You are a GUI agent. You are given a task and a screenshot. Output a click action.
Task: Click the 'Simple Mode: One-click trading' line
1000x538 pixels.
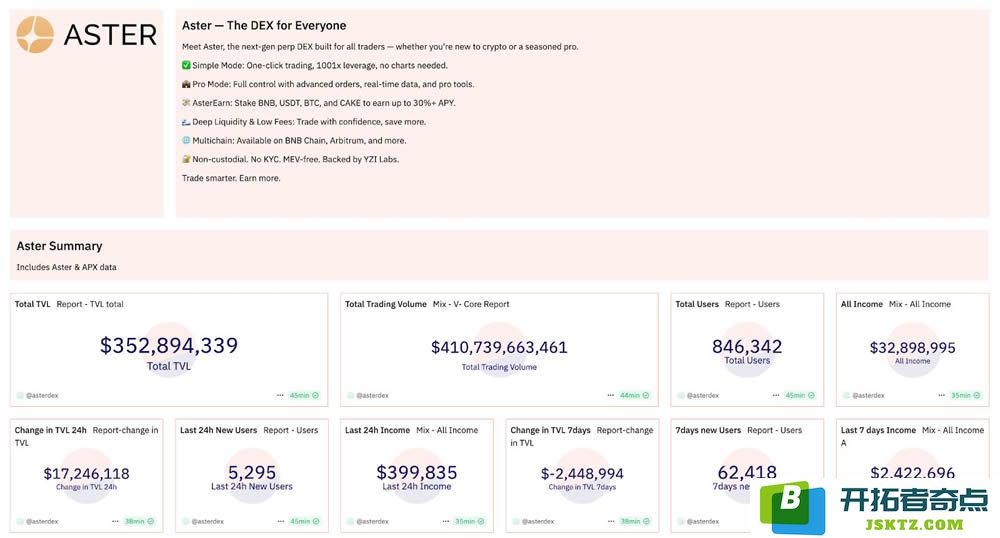(315, 65)
